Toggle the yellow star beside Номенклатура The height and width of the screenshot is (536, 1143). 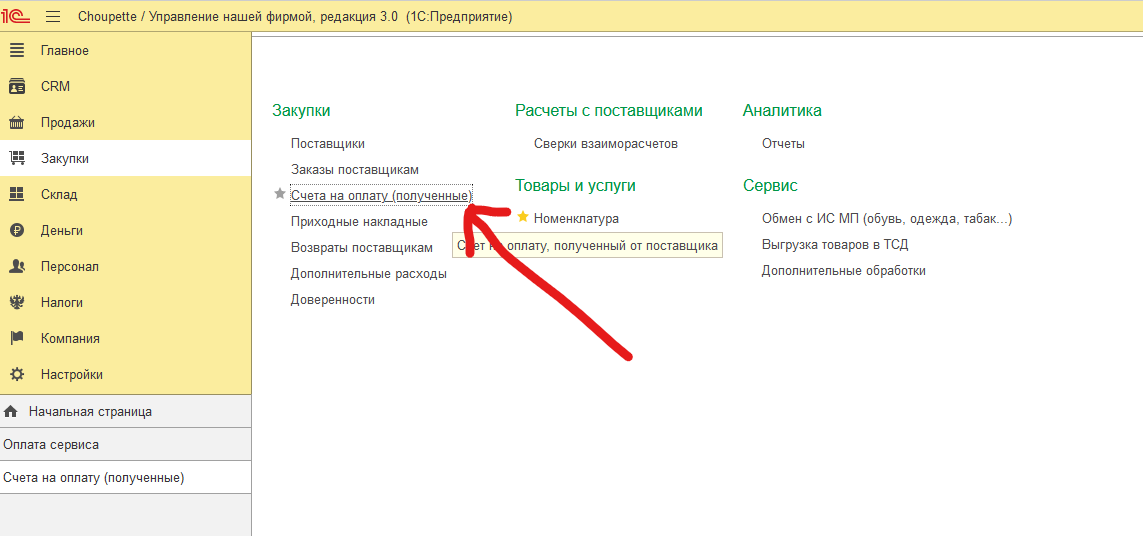pos(523,217)
